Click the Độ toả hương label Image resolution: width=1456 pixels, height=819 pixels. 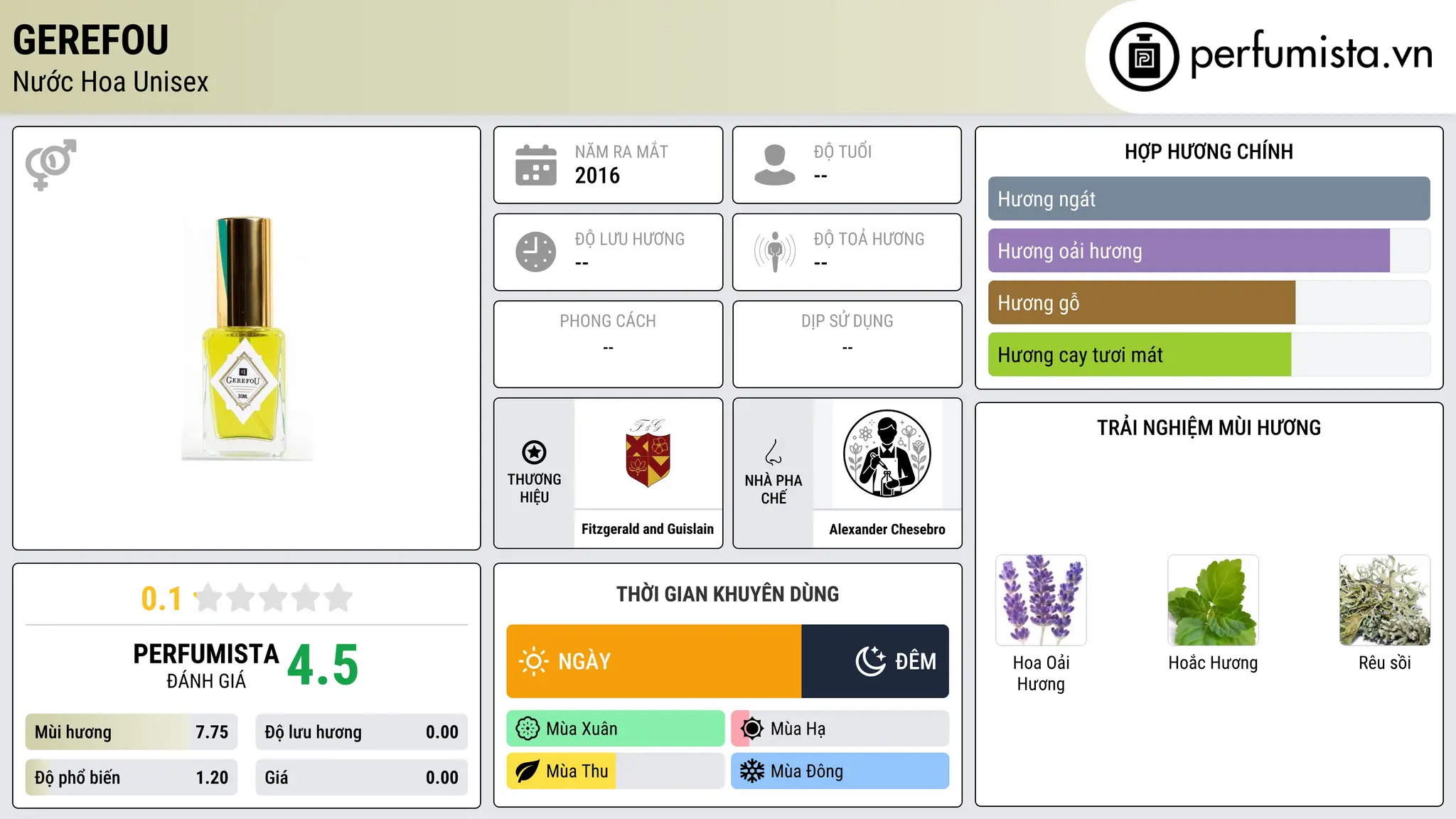coord(869,239)
